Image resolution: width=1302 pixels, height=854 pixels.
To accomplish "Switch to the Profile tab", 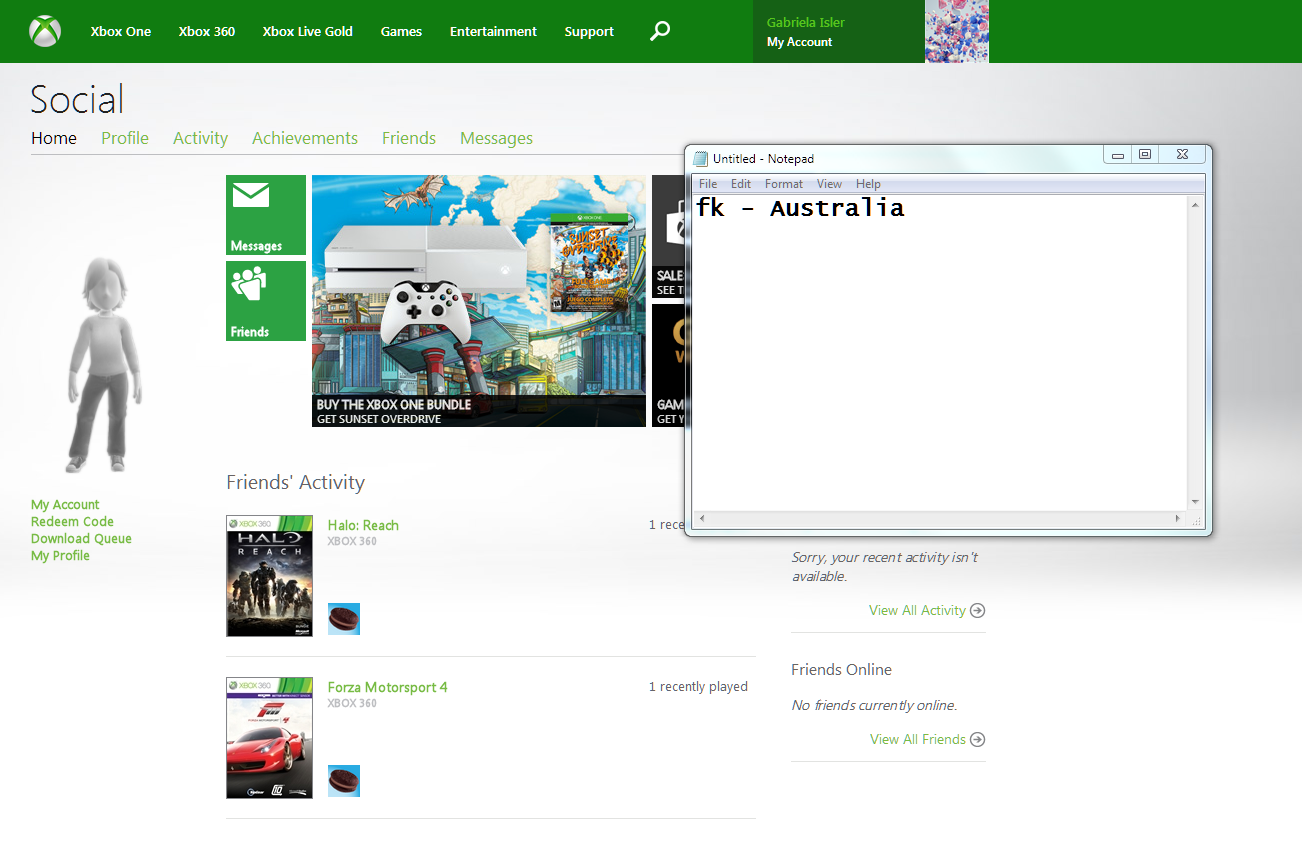I will point(125,138).
